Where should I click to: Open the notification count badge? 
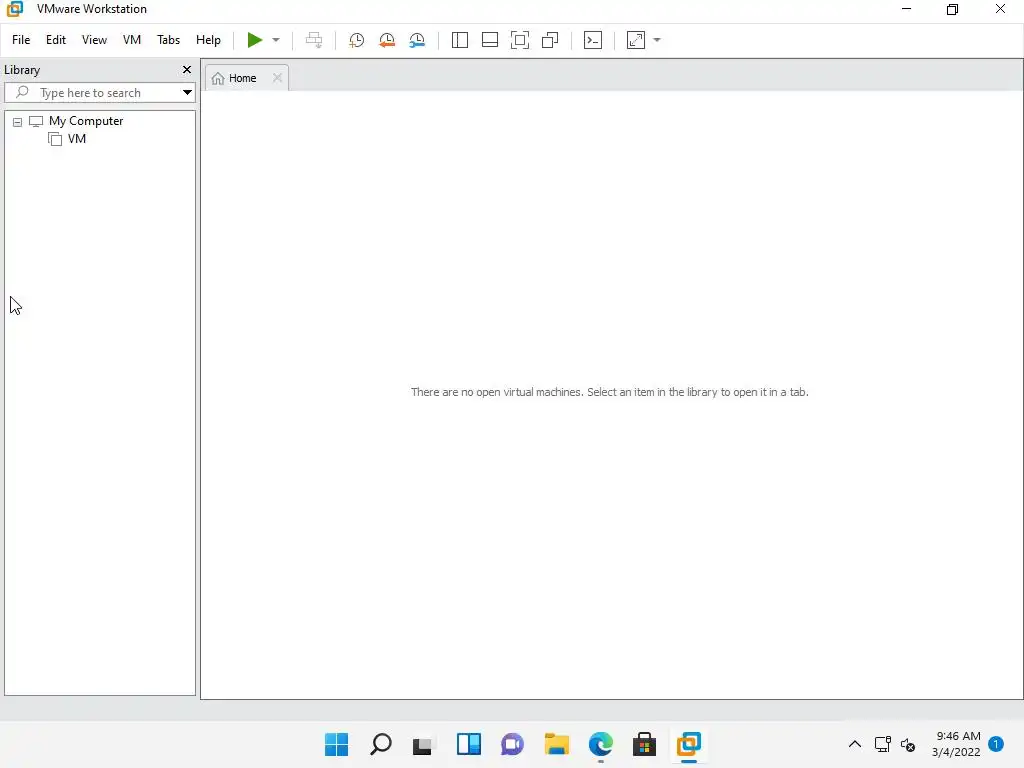(996, 744)
